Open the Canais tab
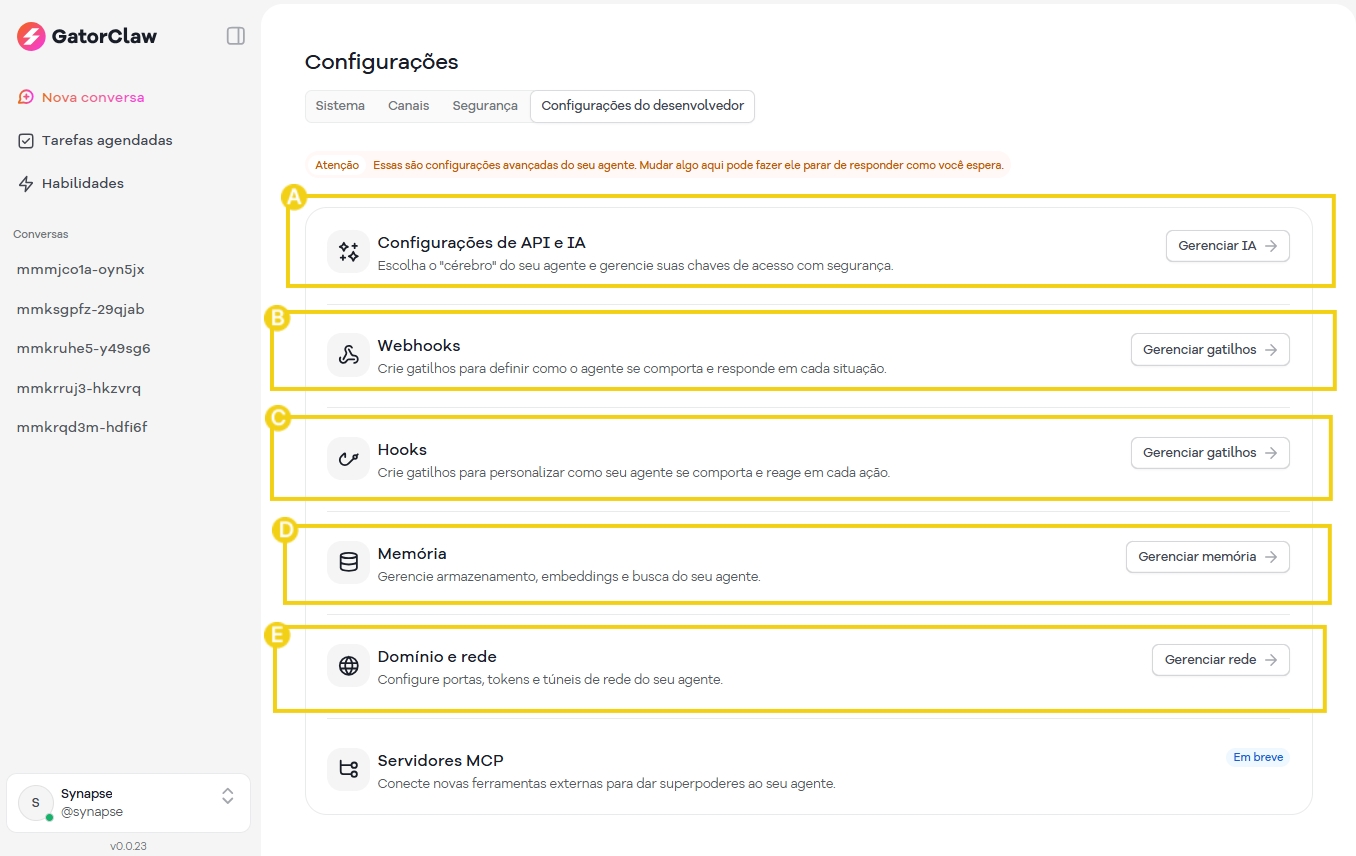Viewport: 1356px width, 856px height. (408, 105)
